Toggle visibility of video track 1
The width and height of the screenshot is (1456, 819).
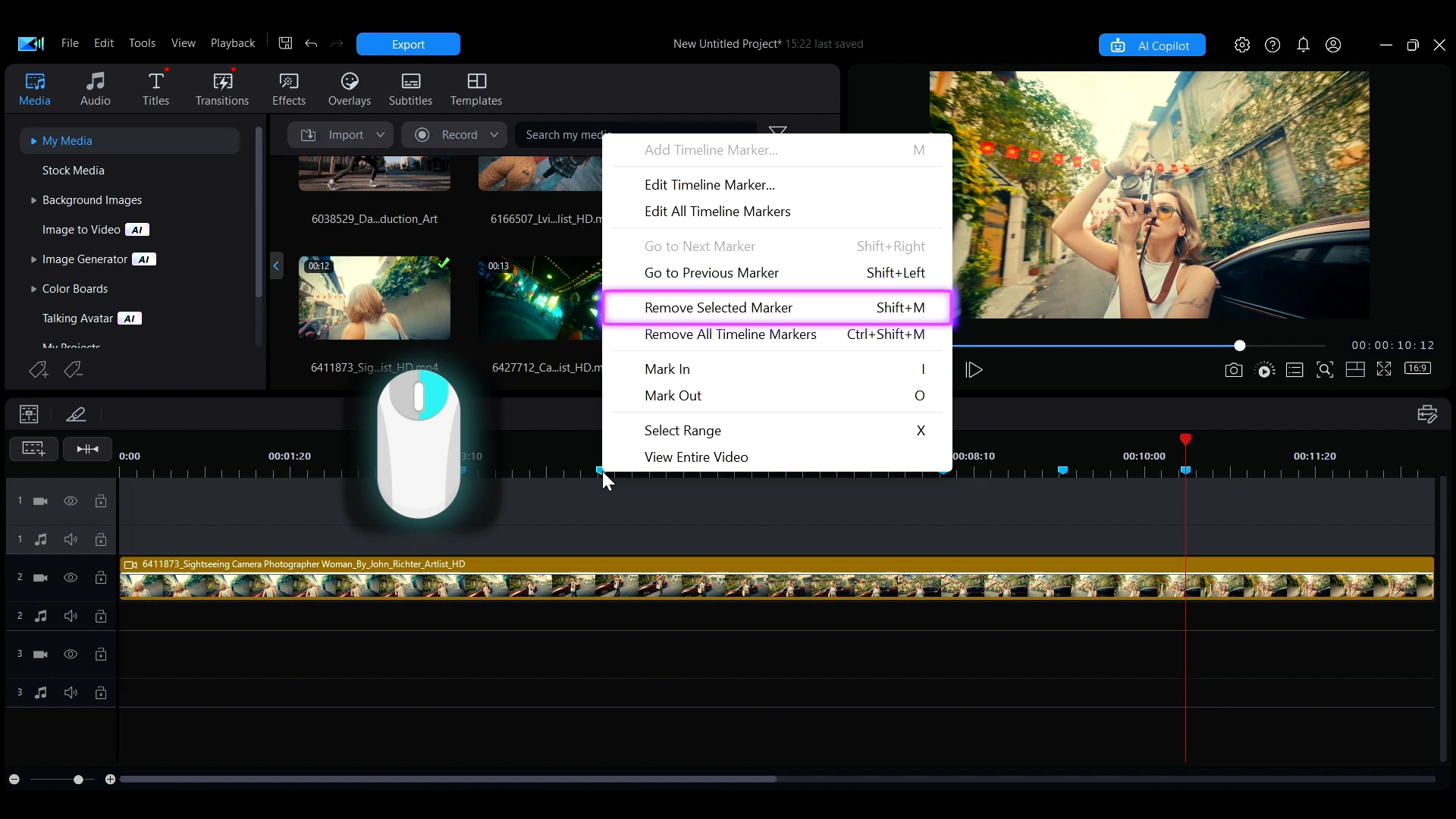(71, 501)
